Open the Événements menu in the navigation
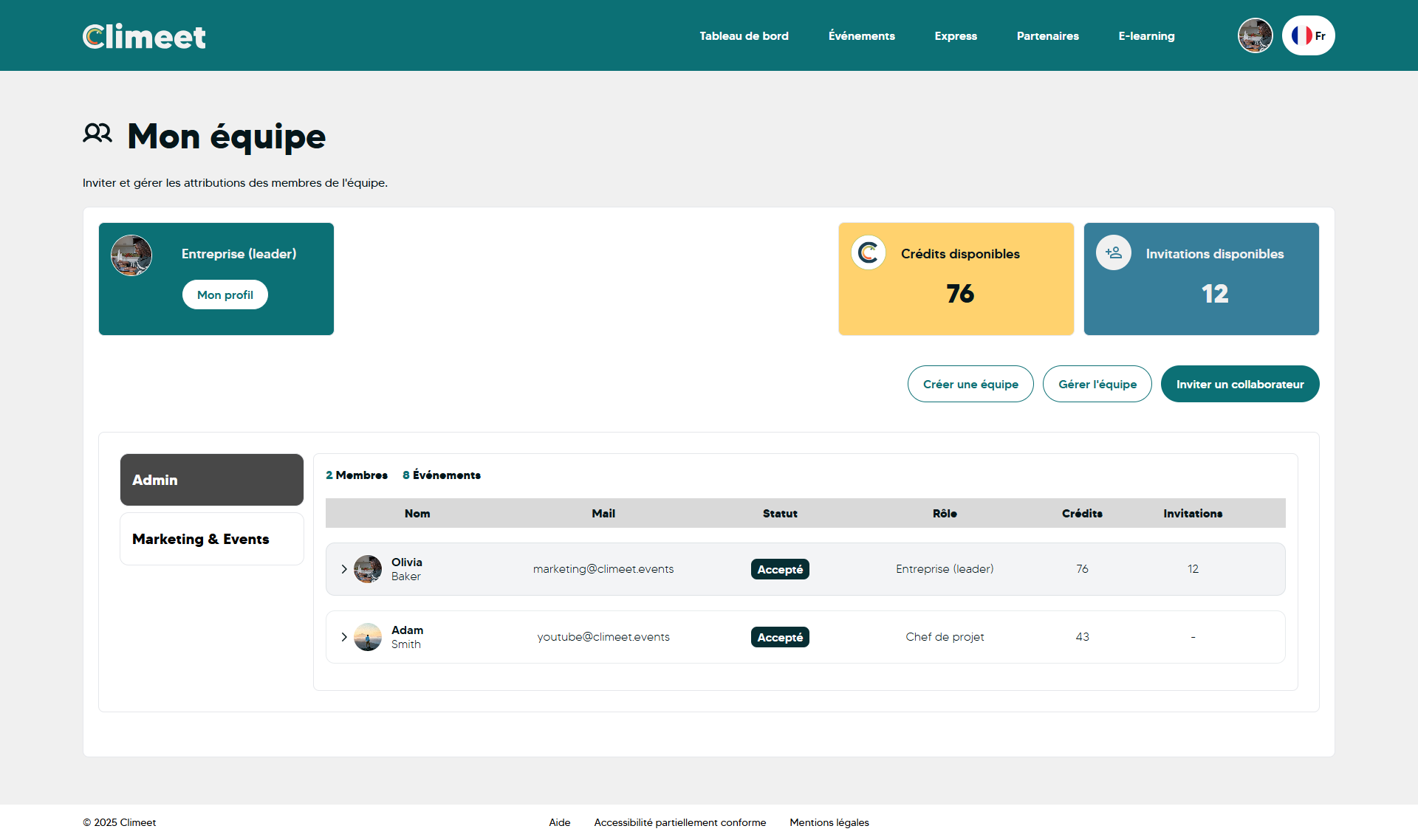The height and width of the screenshot is (840, 1418). [x=861, y=35]
